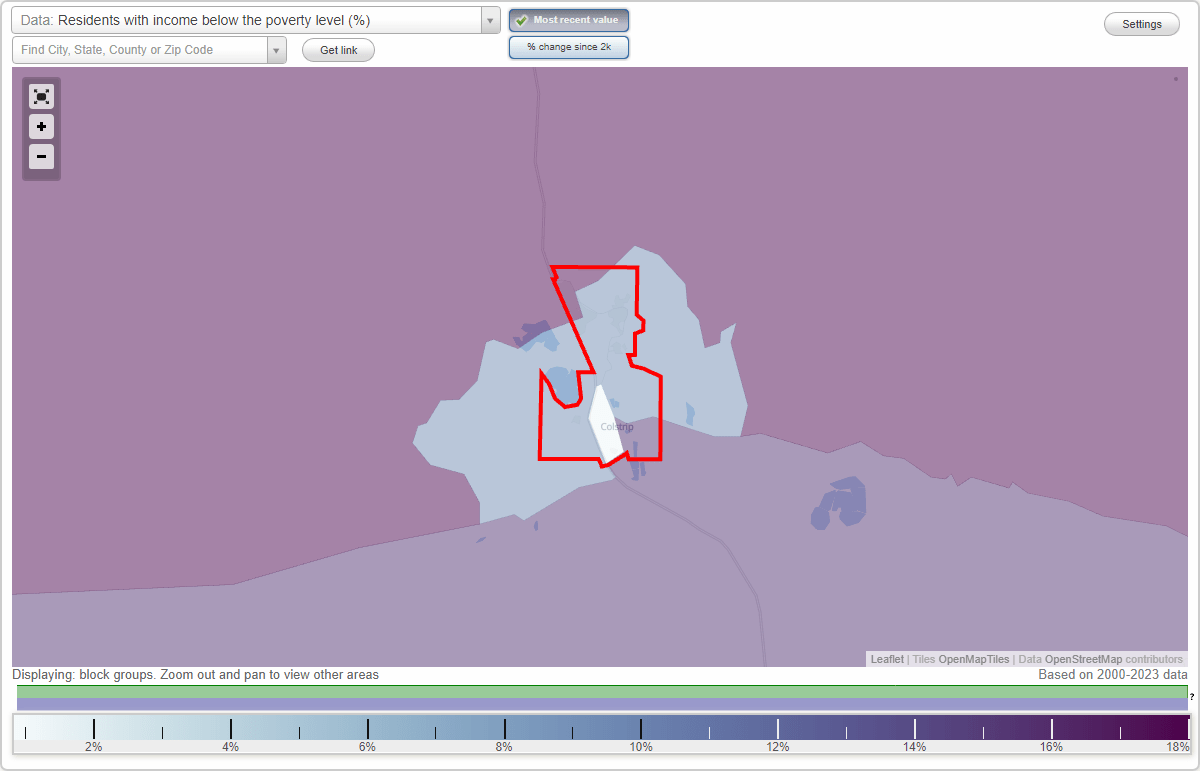
Task: Click the Data dropdown arrow icon
Action: 488,20
